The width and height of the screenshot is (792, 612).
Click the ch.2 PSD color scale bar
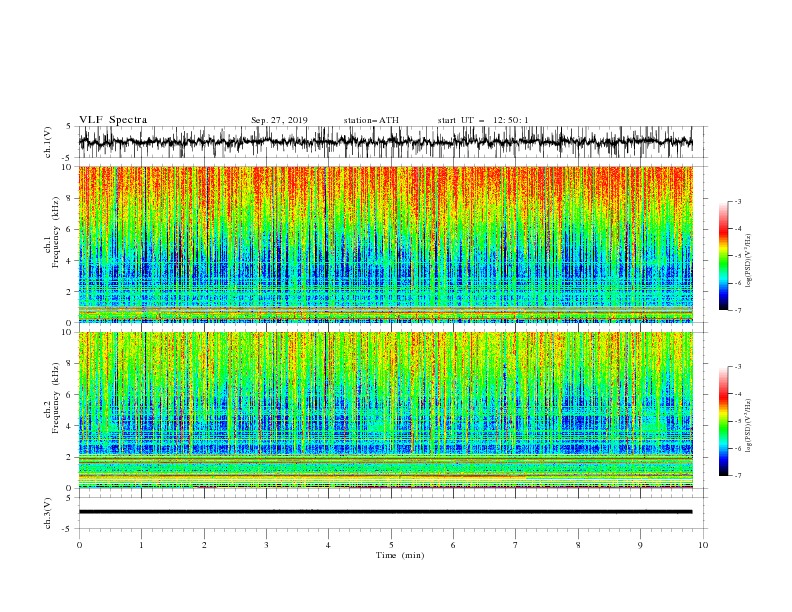(x=723, y=421)
